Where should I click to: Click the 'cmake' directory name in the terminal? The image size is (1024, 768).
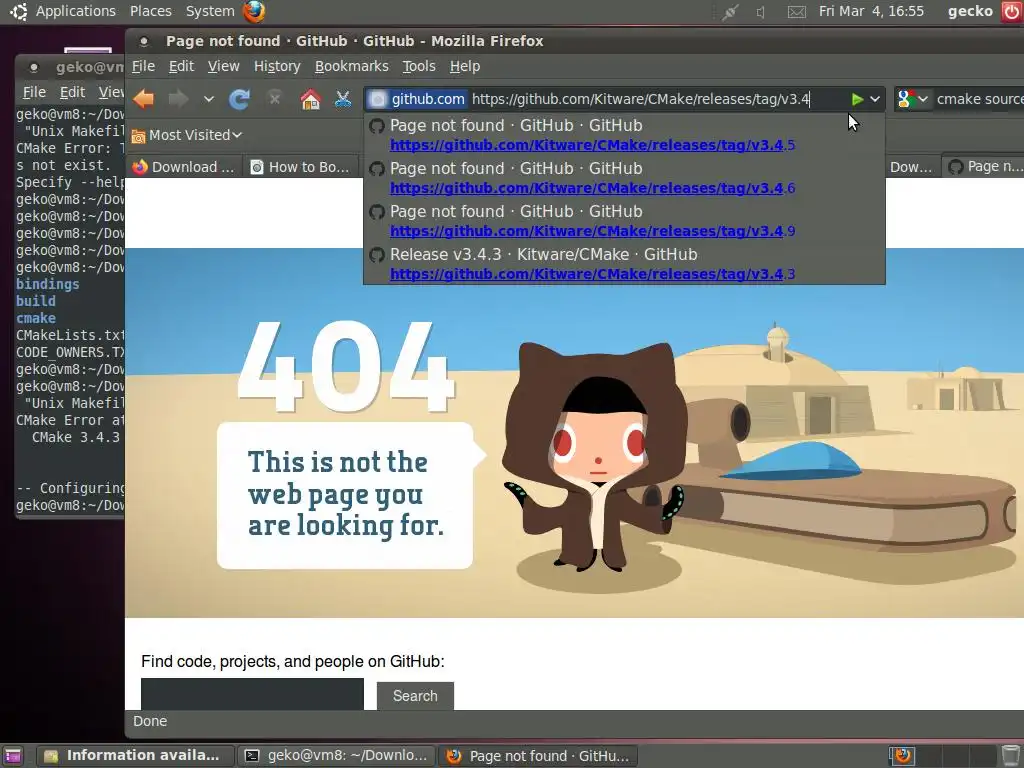click(x=36, y=318)
